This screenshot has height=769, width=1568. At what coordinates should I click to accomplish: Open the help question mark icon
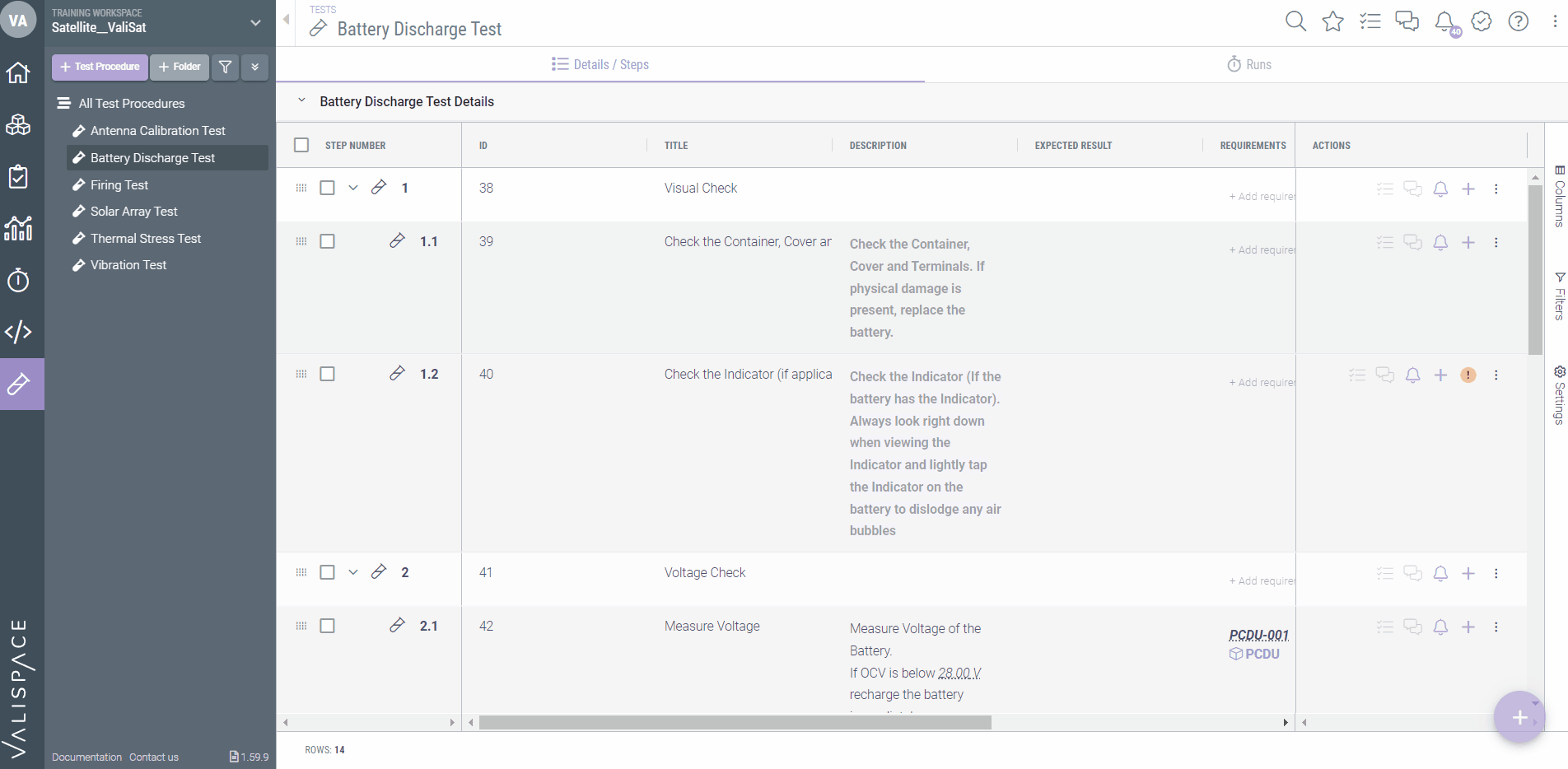1518,21
